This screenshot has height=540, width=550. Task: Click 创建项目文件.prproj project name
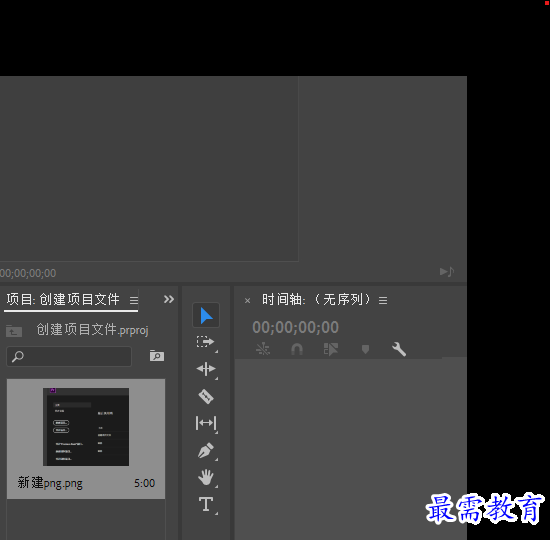(92, 329)
